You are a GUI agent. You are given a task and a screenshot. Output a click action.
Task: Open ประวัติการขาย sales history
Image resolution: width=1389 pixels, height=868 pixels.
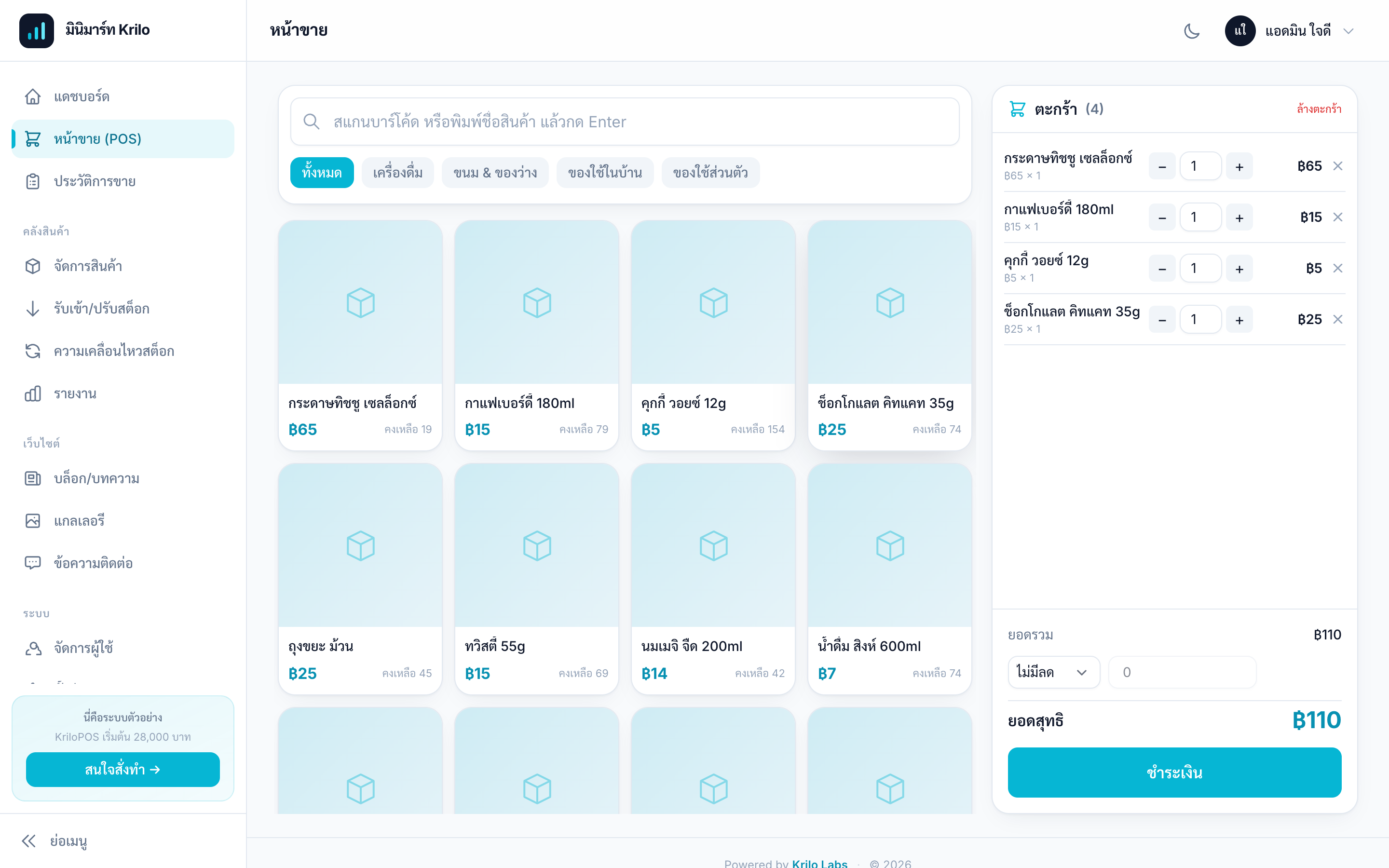(123, 181)
